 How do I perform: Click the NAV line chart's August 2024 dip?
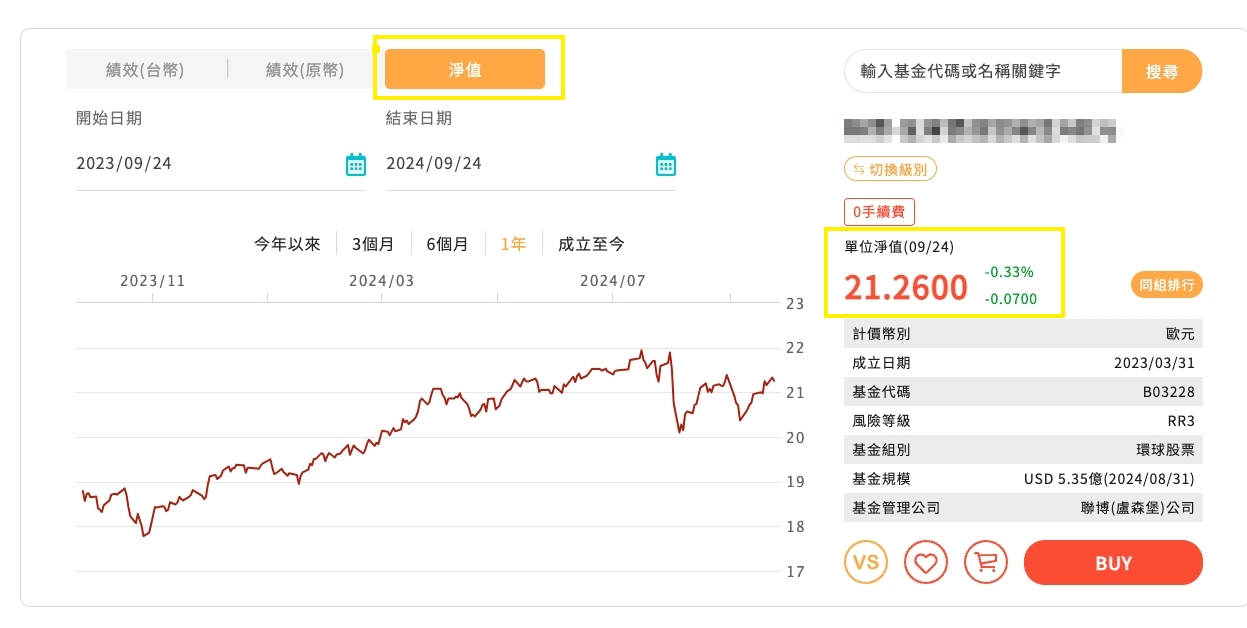pyautogui.click(x=680, y=430)
